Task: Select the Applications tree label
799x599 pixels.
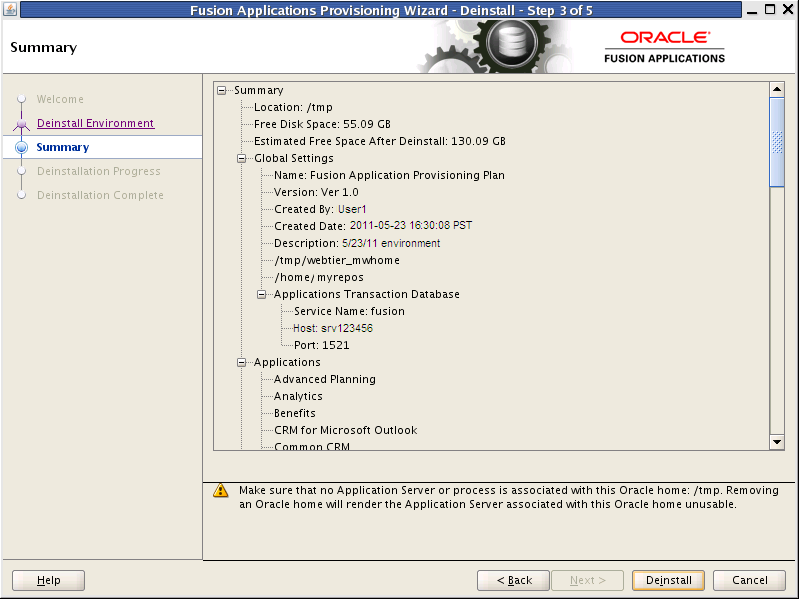Action: (x=287, y=362)
